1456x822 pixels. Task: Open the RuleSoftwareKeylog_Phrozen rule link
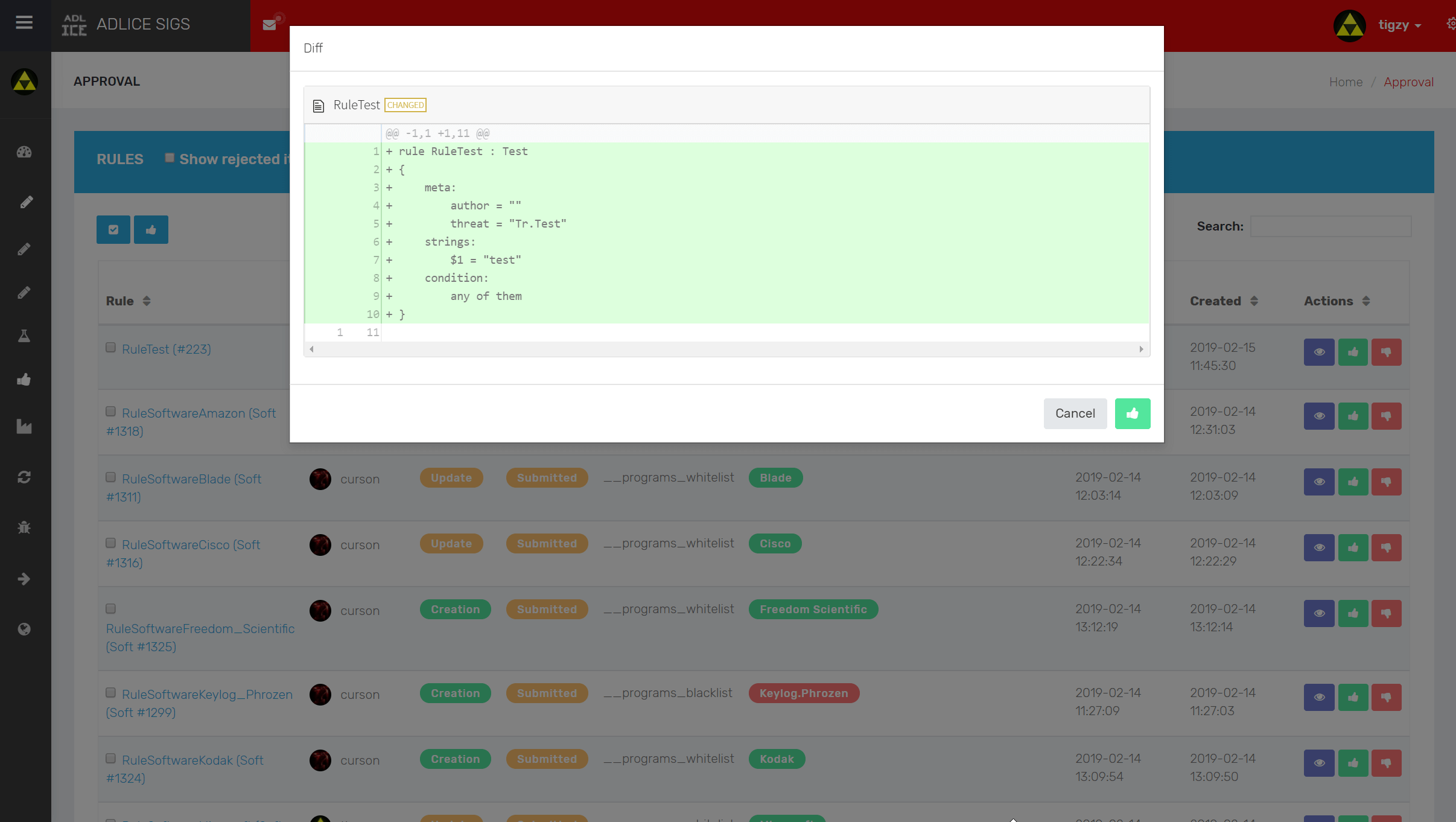coord(207,694)
